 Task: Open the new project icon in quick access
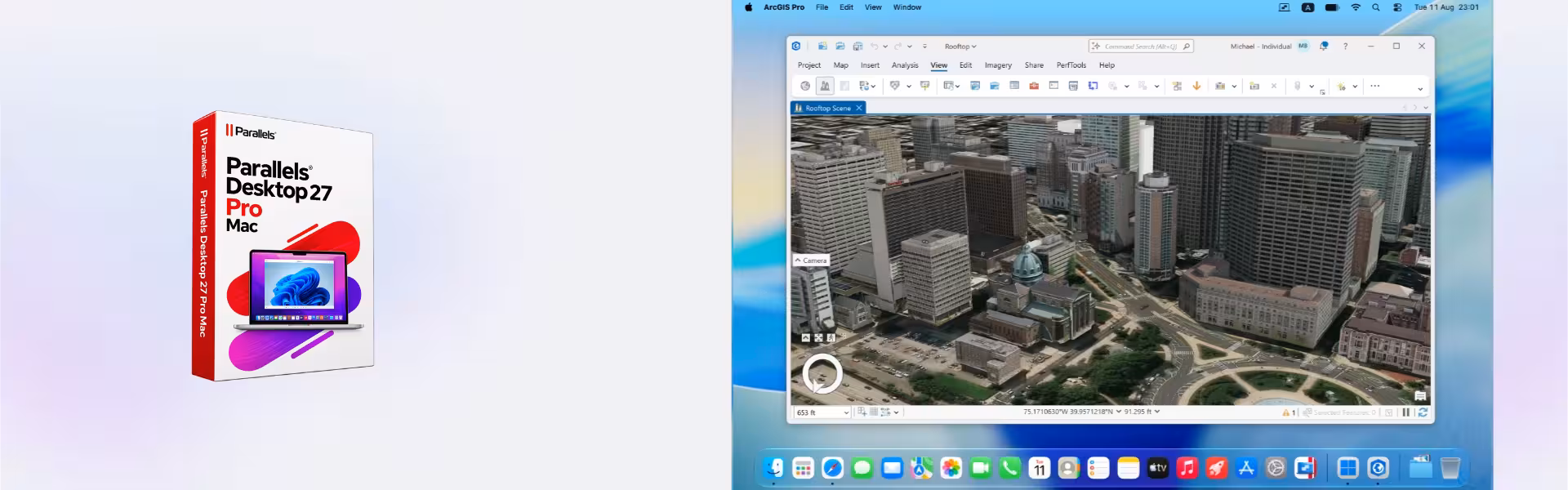pos(822,47)
